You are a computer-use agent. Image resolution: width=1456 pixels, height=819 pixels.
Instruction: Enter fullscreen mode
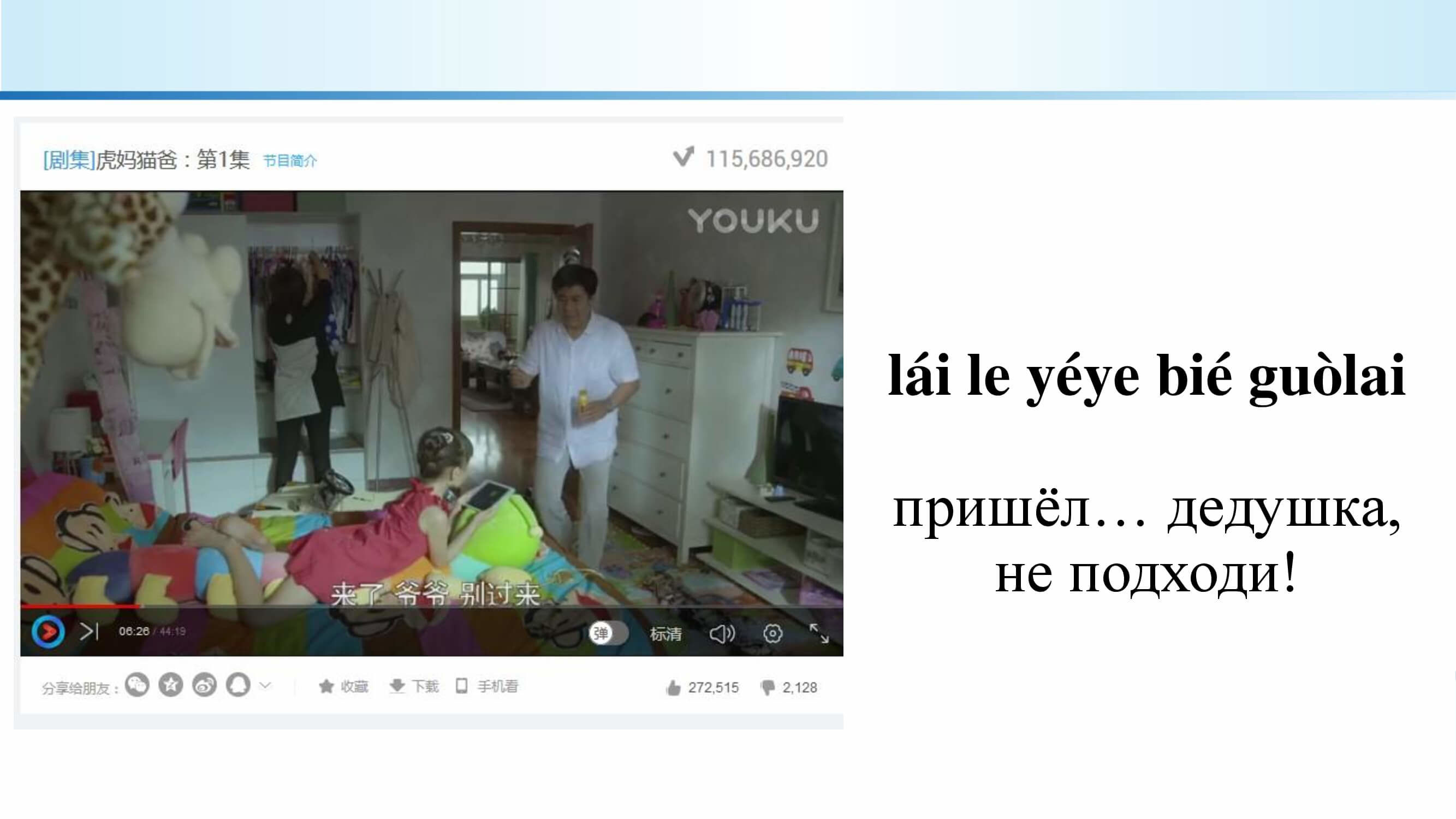pos(819,633)
